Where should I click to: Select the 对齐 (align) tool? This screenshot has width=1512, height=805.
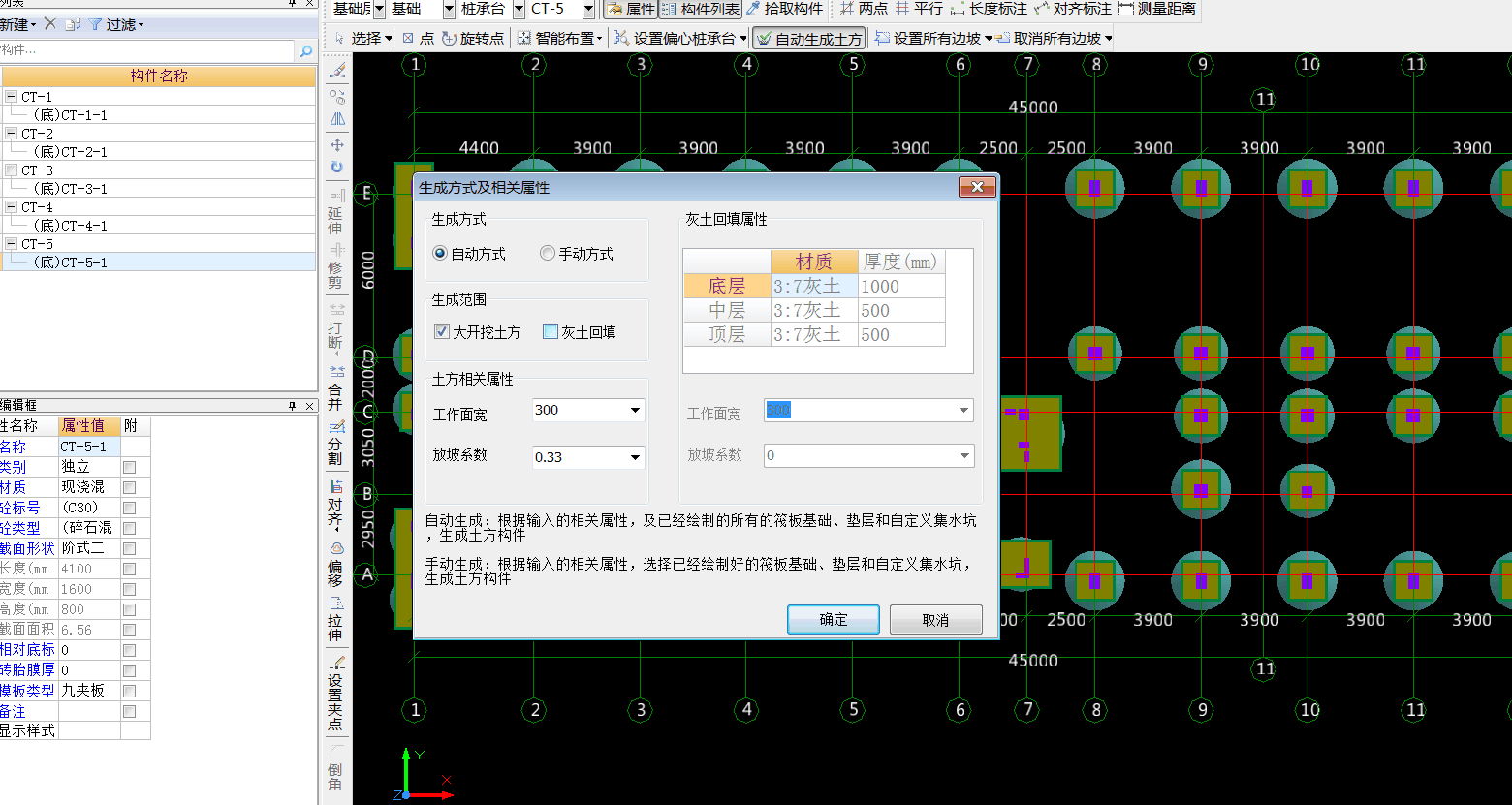[335, 504]
